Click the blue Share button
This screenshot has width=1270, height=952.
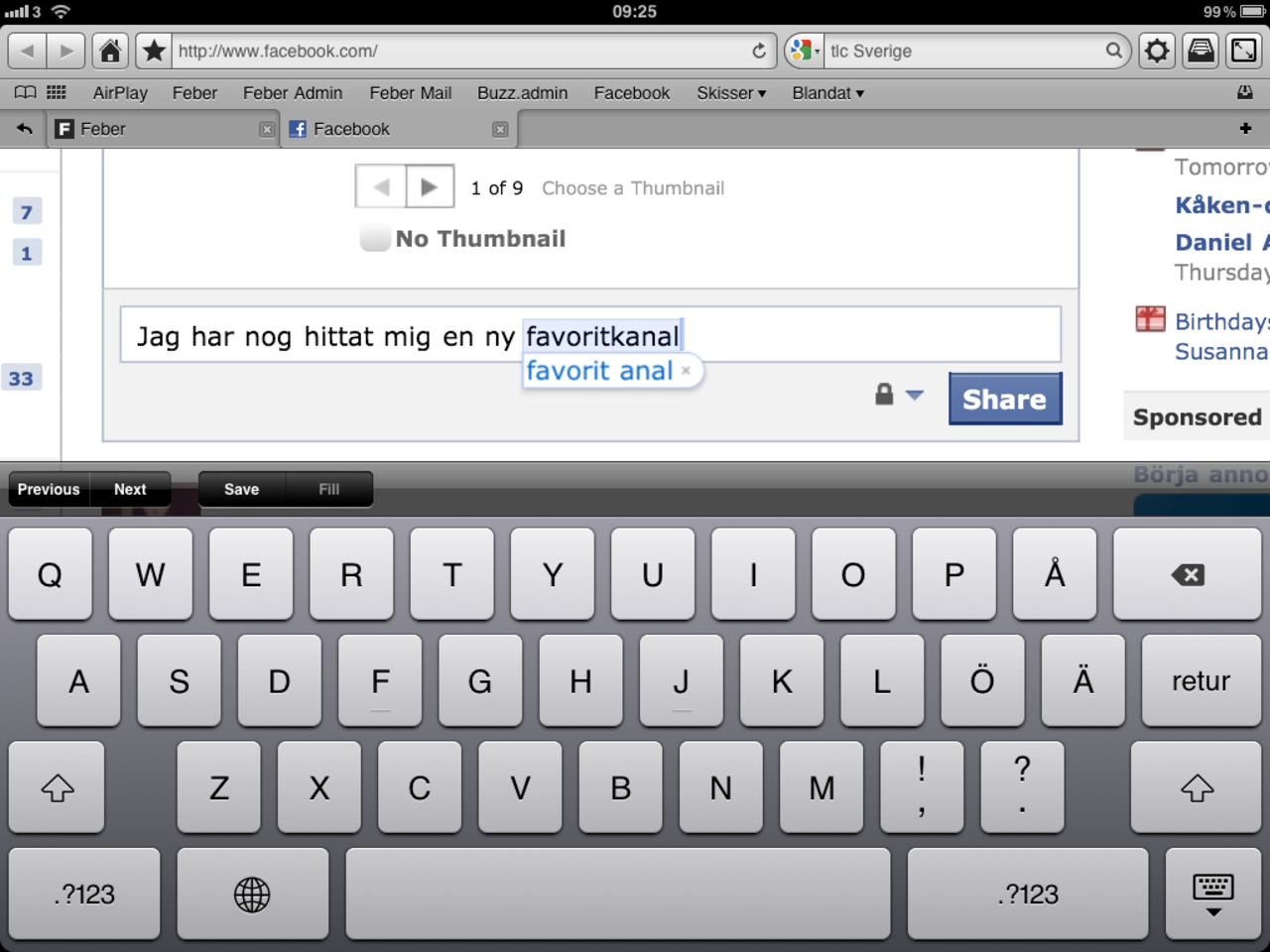coord(1004,398)
